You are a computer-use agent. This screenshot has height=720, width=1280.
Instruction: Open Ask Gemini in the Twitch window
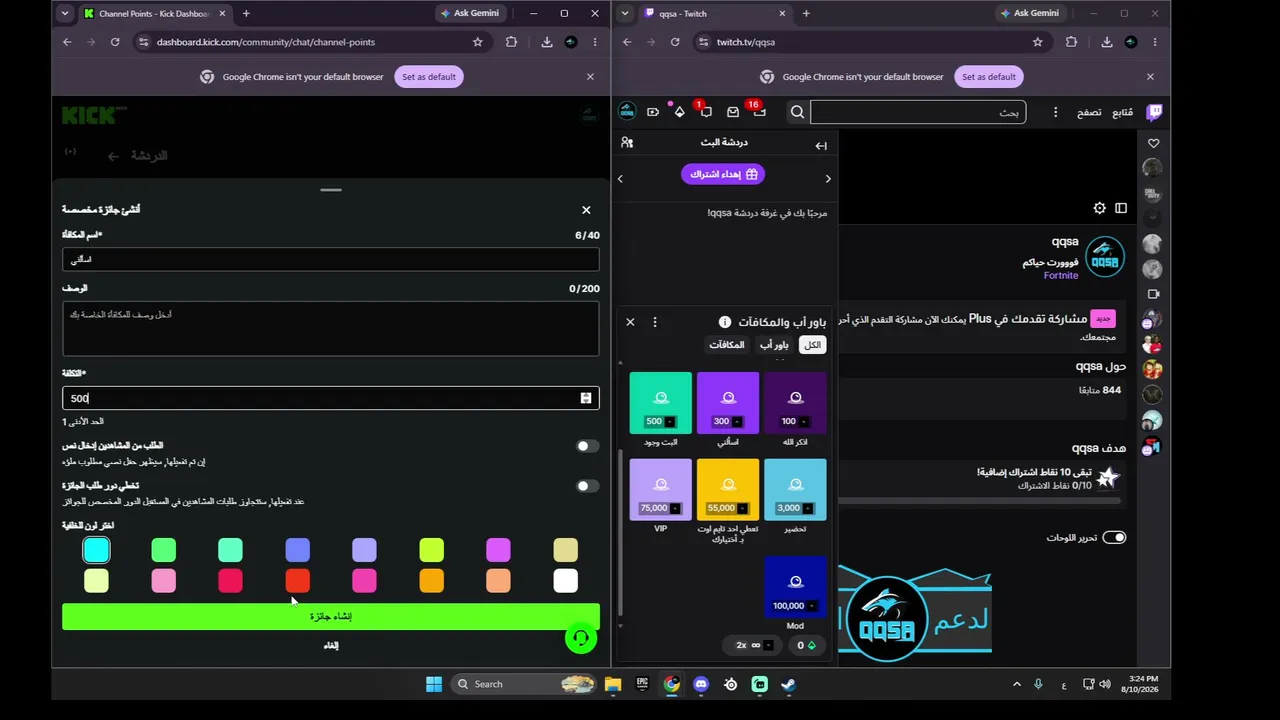[1029, 13]
